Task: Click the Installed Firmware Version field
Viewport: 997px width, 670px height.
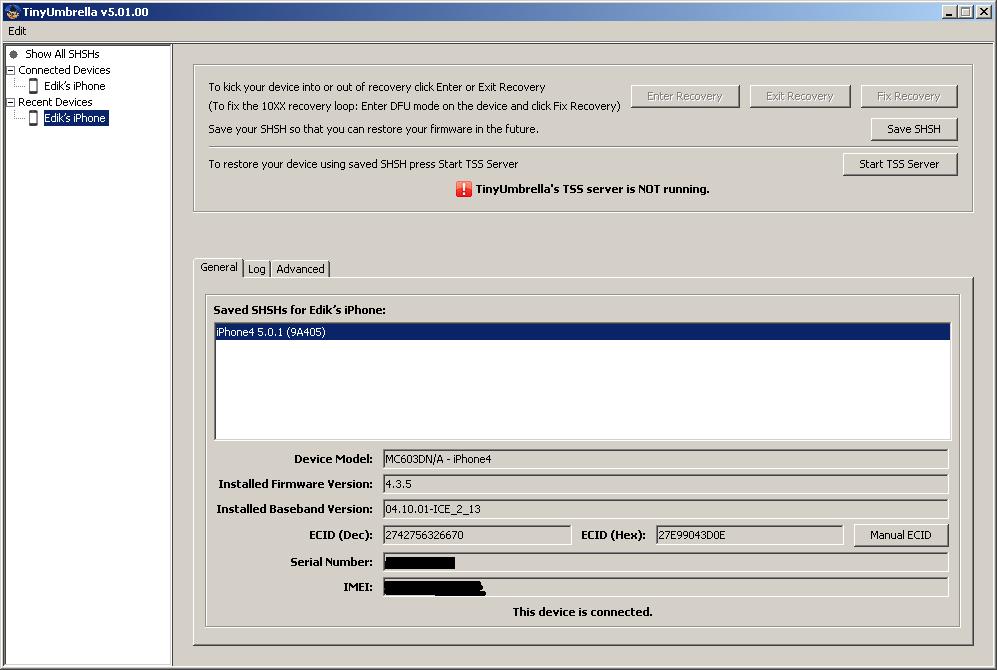Action: [665, 484]
